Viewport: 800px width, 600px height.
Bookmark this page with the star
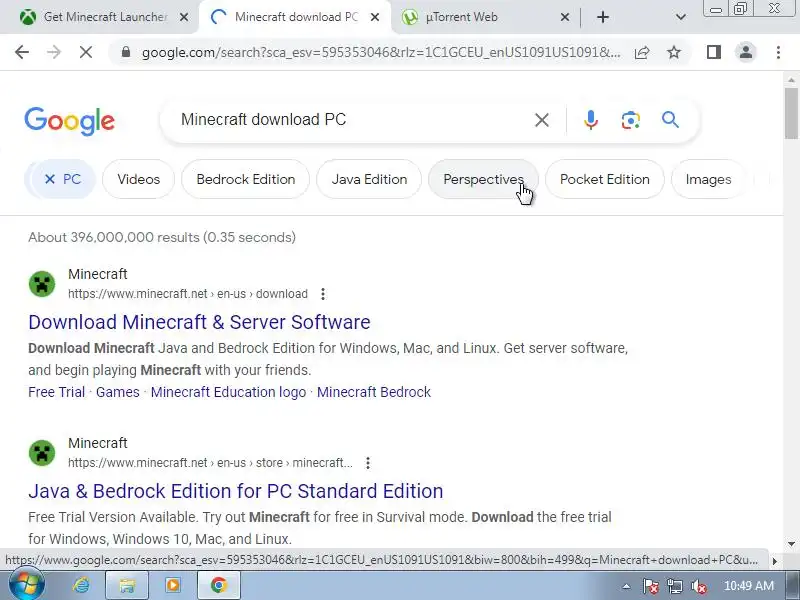[674, 52]
